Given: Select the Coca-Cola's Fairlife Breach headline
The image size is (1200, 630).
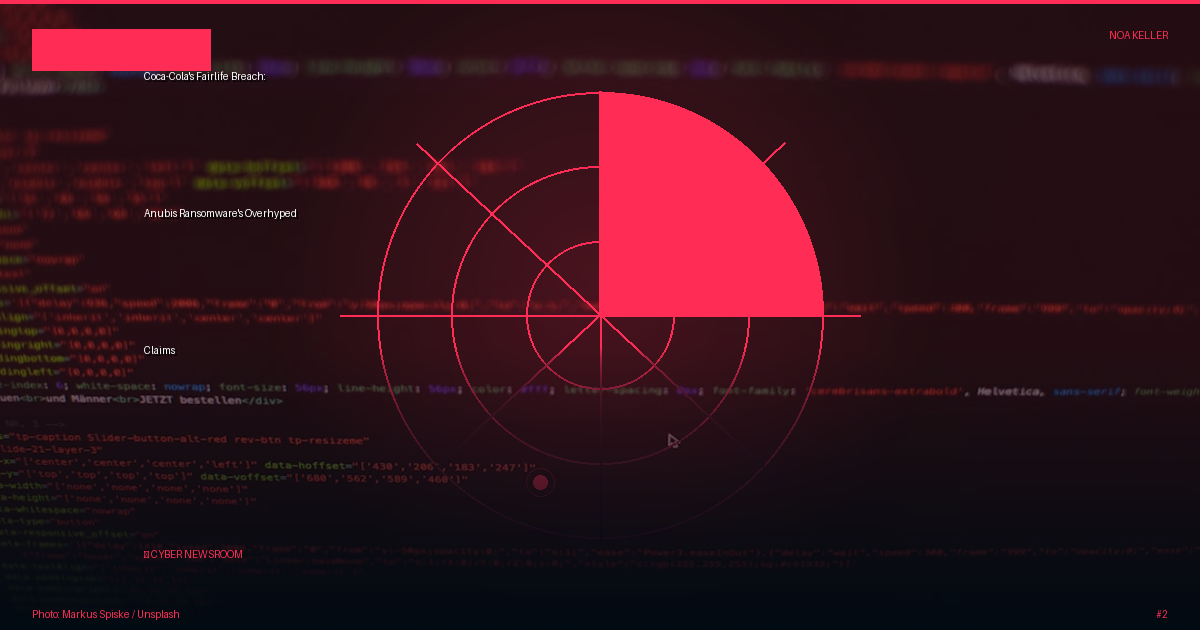Looking at the screenshot, I should pyautogui.click(x=204, y=76).
